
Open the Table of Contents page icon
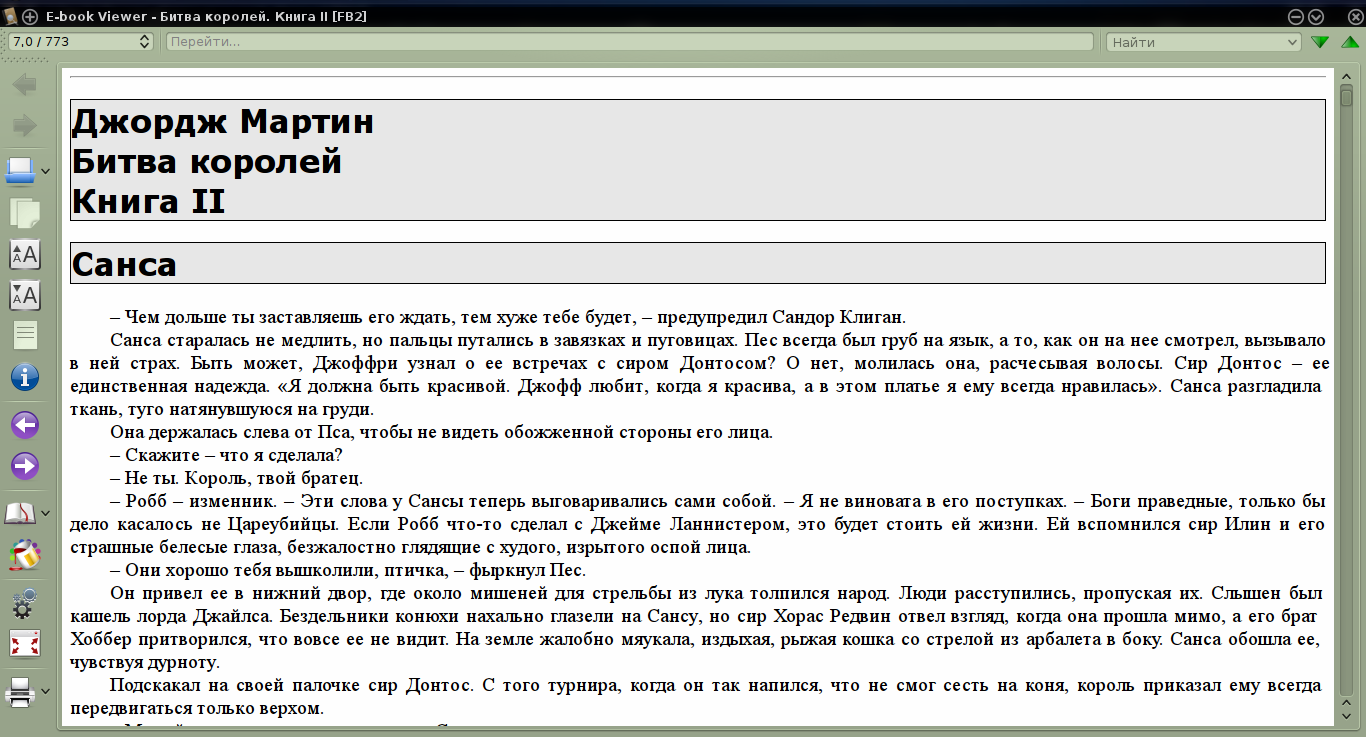24,336
